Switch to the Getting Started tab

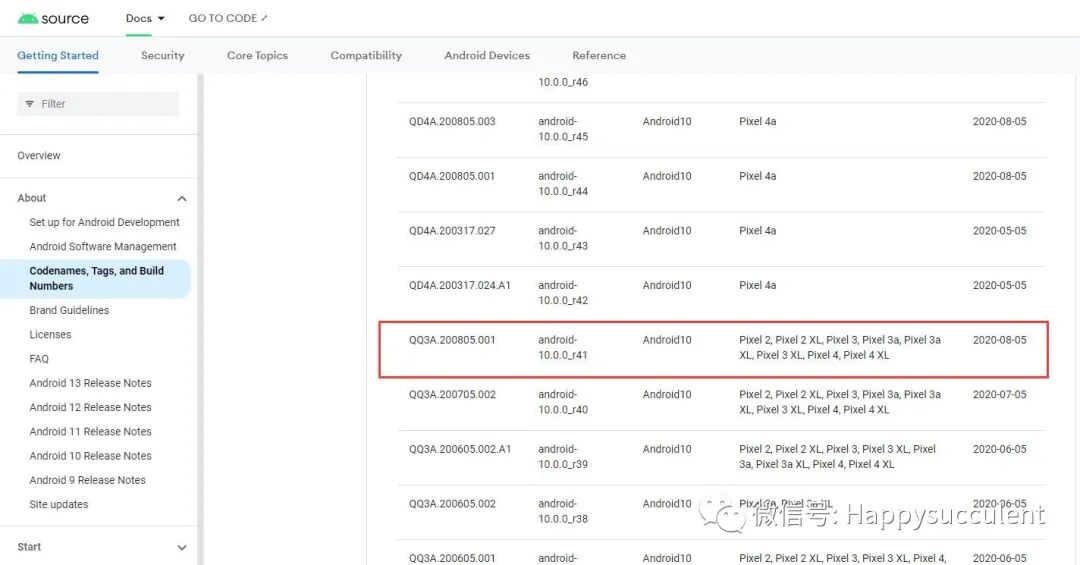pyautogui.click(x=58, y=56)
